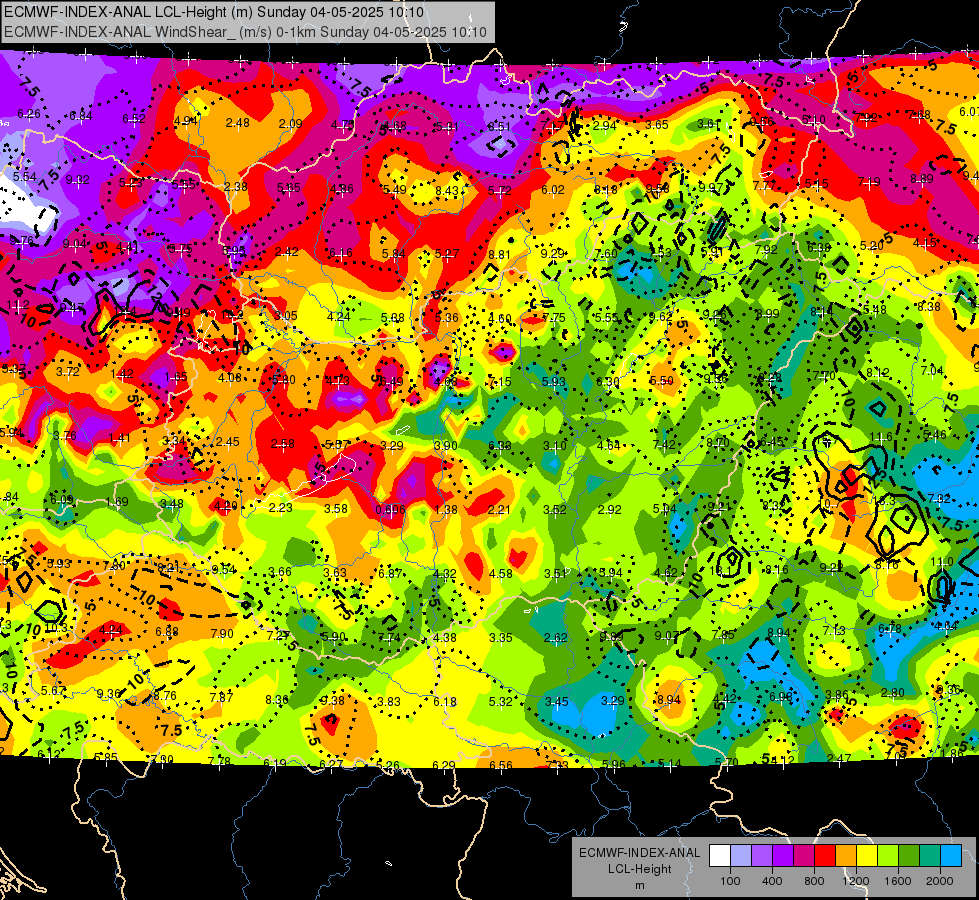This screenshot has height=900, width=979.
Task: Click the wind shear value 3.45
Action: [556, 701]
